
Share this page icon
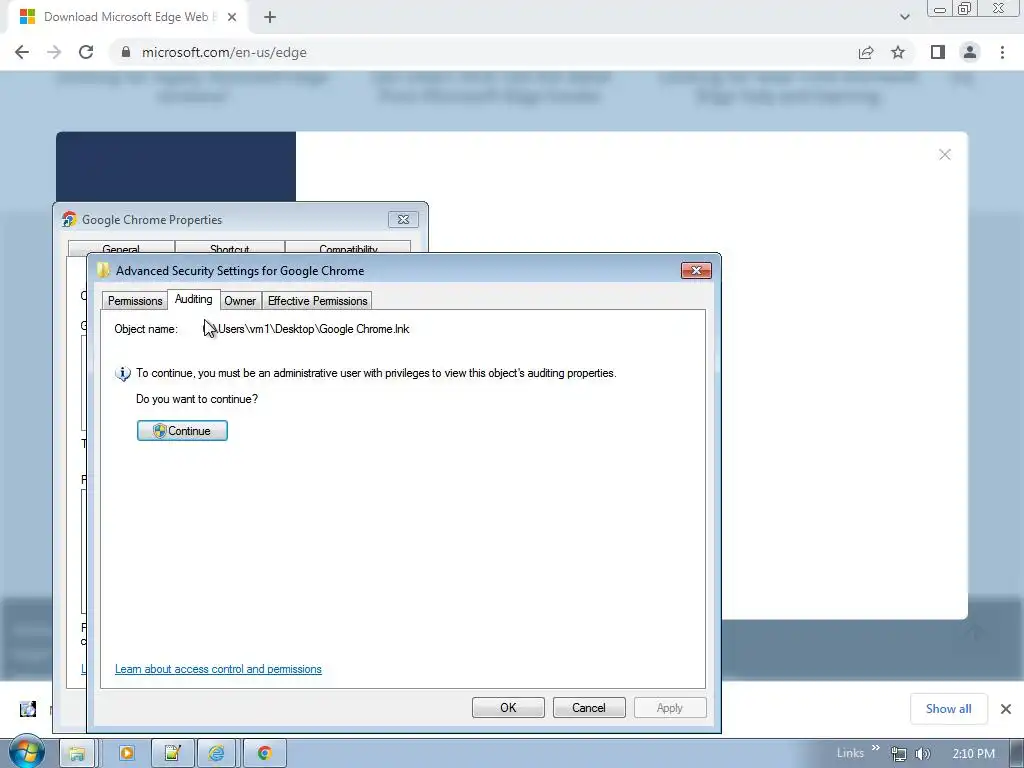(x=866, y=52)
